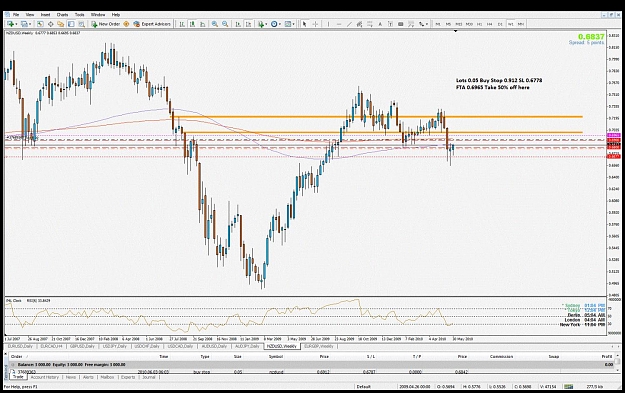
Task: Open the Periods clock icon
Action: (x=274, y=24)
